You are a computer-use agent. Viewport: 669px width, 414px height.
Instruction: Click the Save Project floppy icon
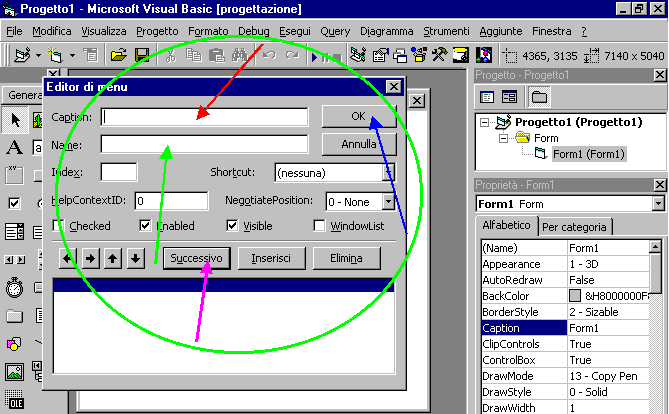142,55
